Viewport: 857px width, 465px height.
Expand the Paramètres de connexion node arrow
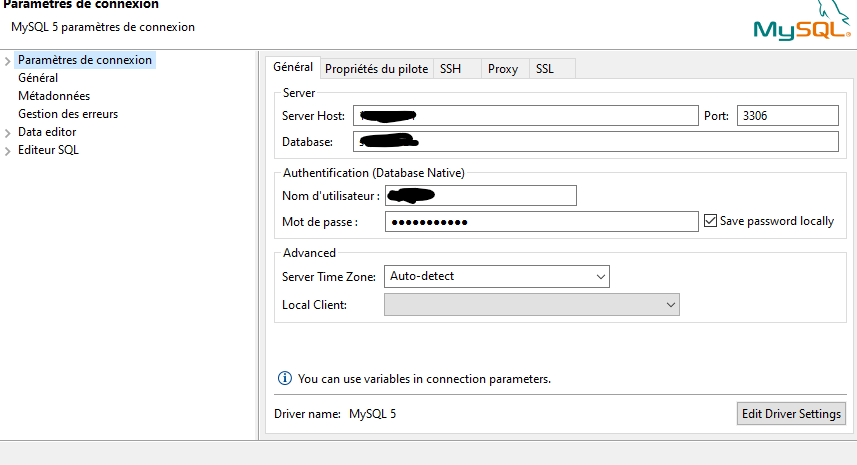click(8, 61)
